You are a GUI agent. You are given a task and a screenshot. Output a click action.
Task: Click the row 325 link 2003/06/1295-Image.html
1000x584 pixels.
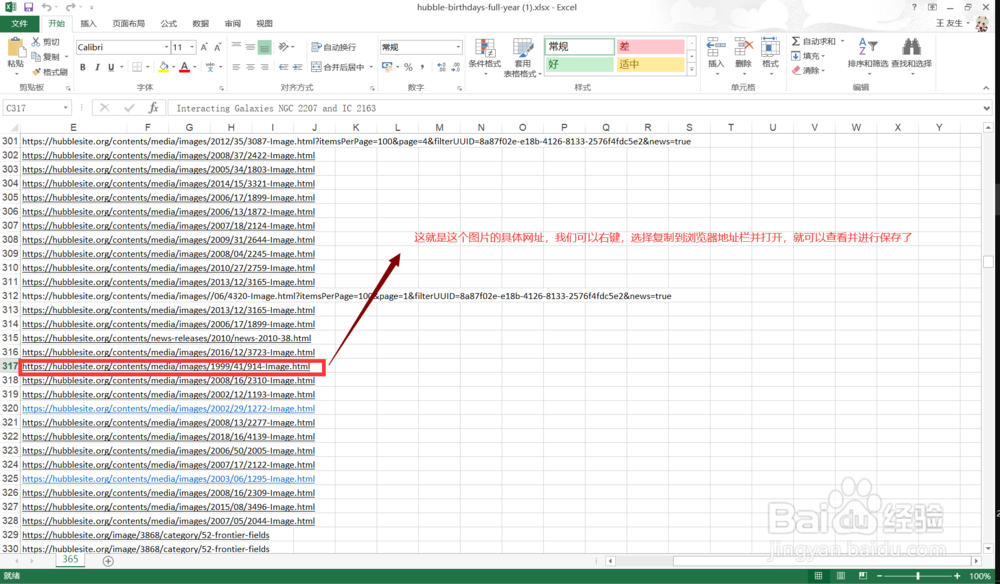click(168, 479)
